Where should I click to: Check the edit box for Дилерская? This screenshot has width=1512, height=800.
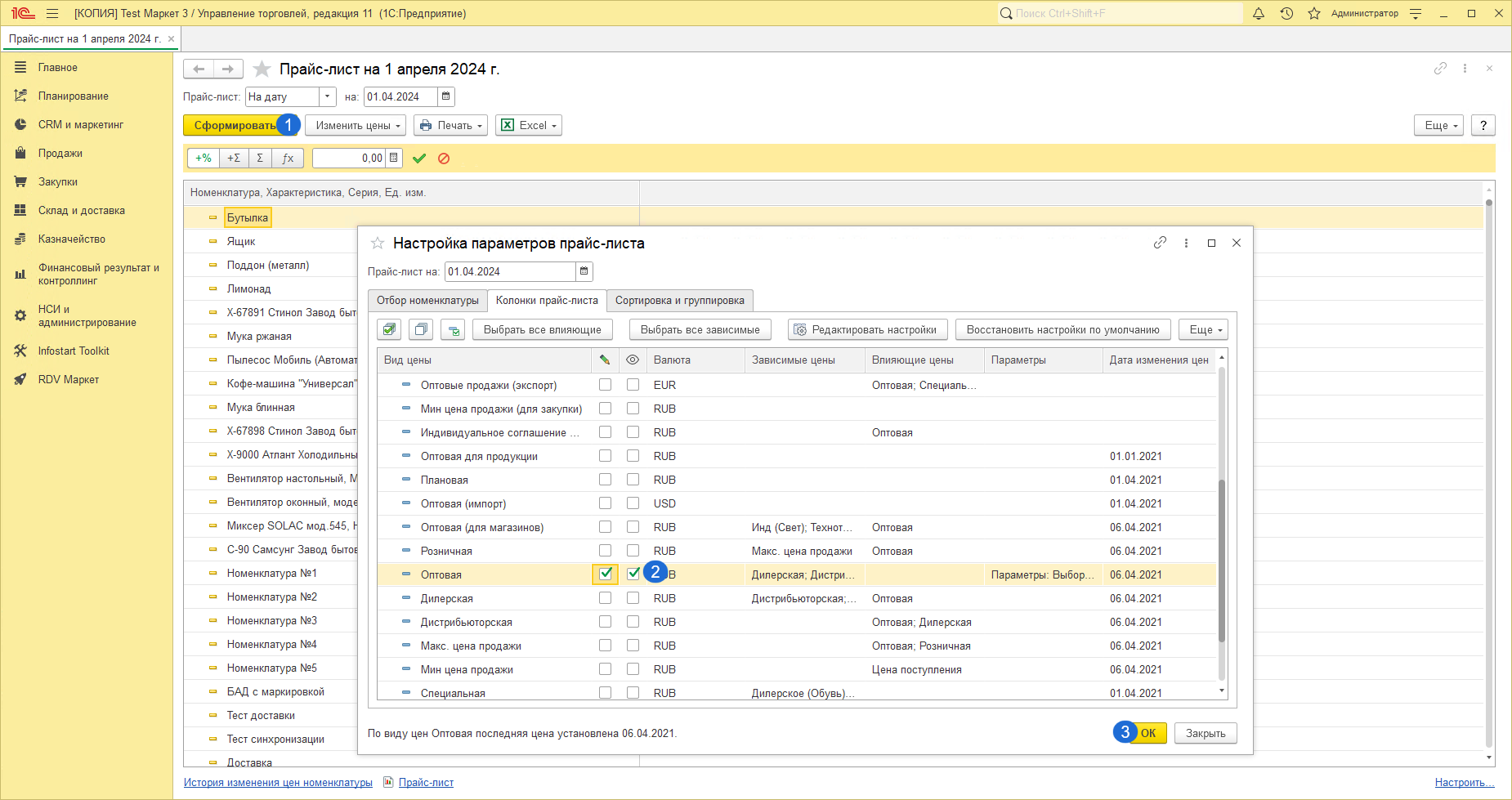(x=605, y=598)
